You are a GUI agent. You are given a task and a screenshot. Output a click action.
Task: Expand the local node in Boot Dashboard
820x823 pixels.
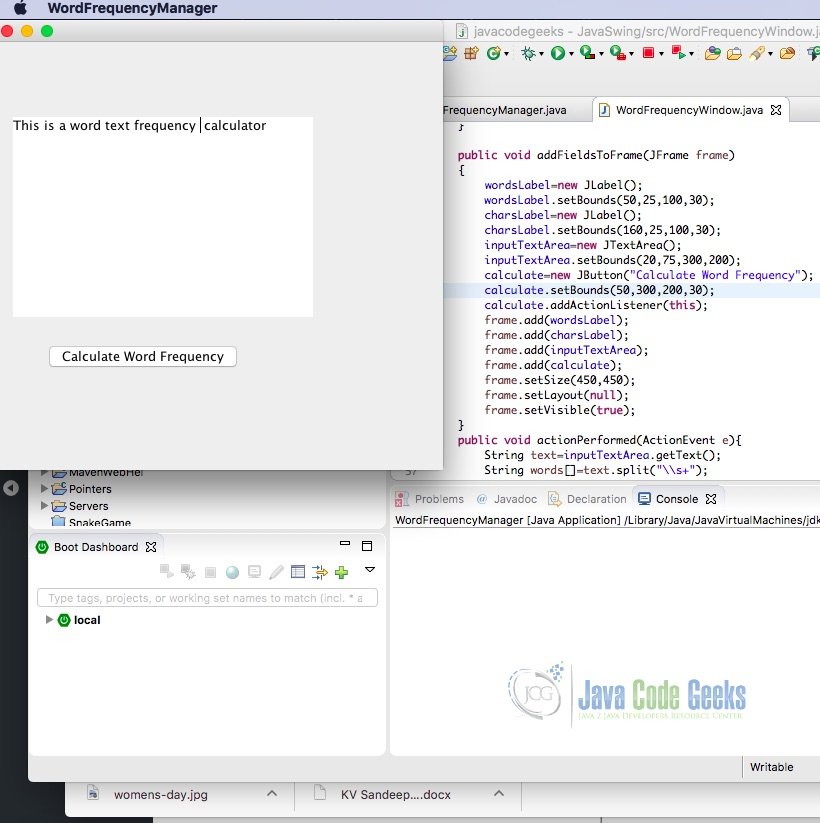49,619
